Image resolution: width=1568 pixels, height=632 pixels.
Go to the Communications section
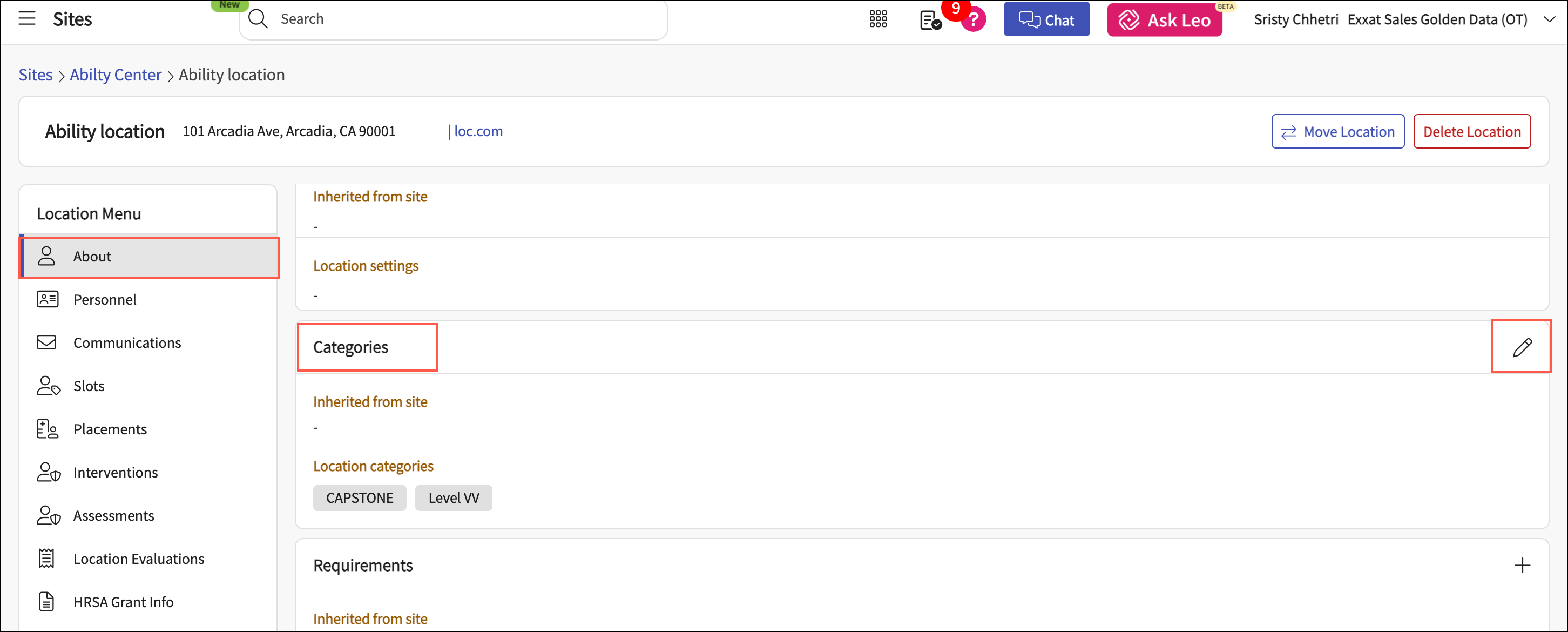126,343
